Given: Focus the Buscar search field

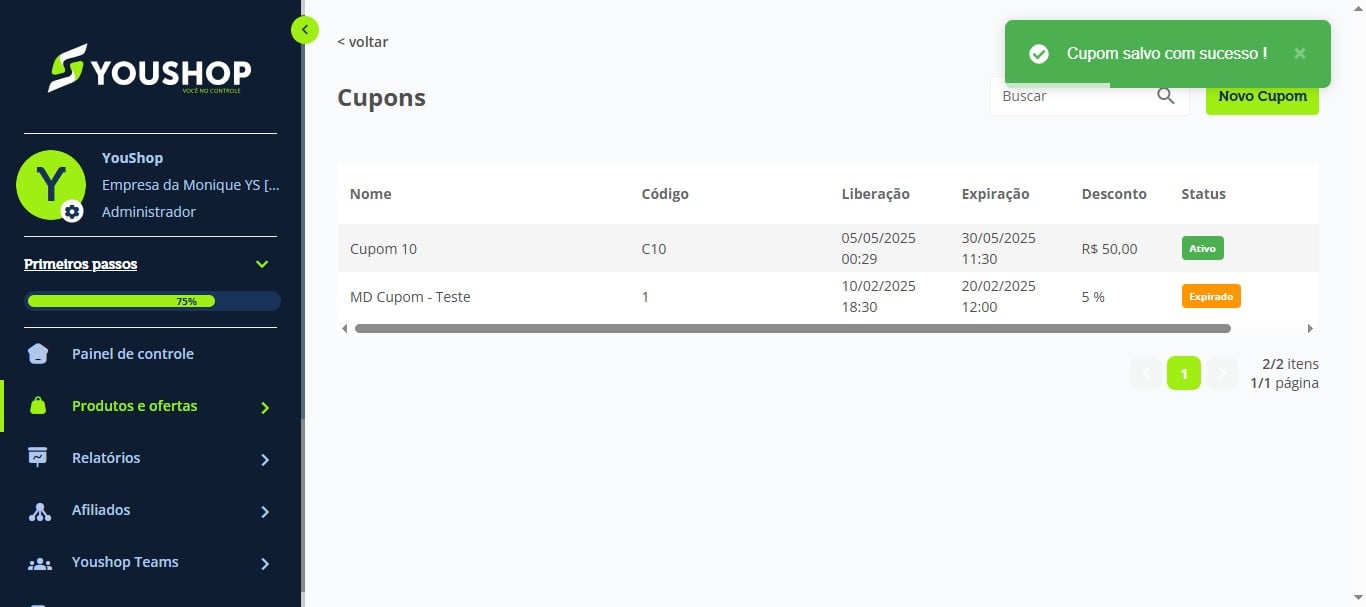Looking at the screenshot, I should pyautogui.click(x=1075, y=96).
